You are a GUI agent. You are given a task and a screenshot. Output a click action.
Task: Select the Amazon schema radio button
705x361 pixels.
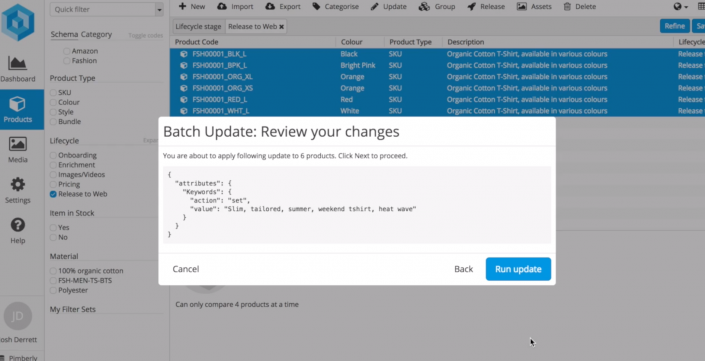point(67,51)
